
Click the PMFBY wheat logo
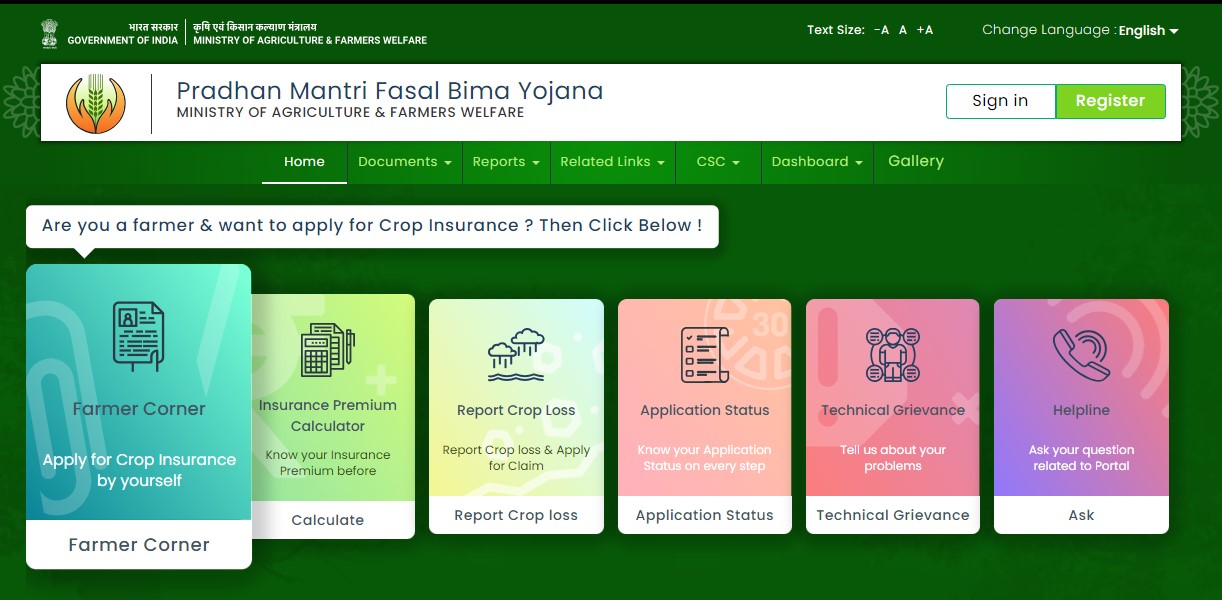coord(96,104)
